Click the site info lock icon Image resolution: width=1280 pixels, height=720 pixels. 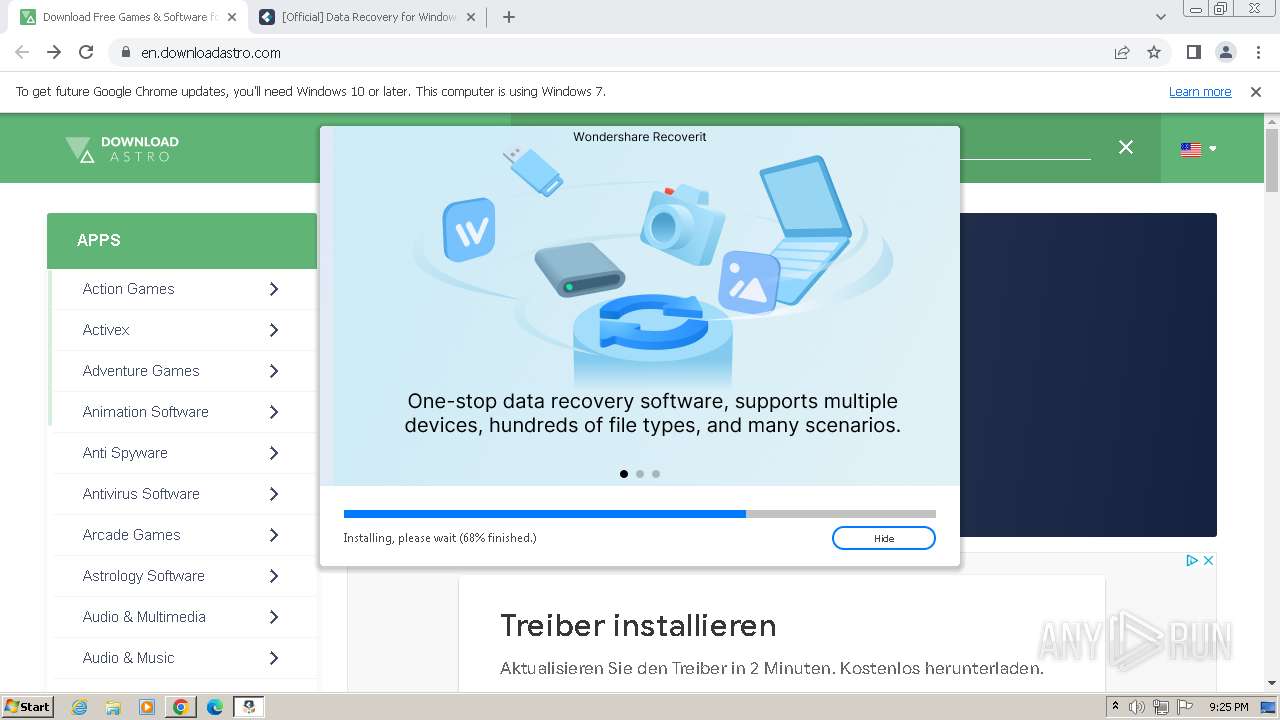[x=126, y=52]
